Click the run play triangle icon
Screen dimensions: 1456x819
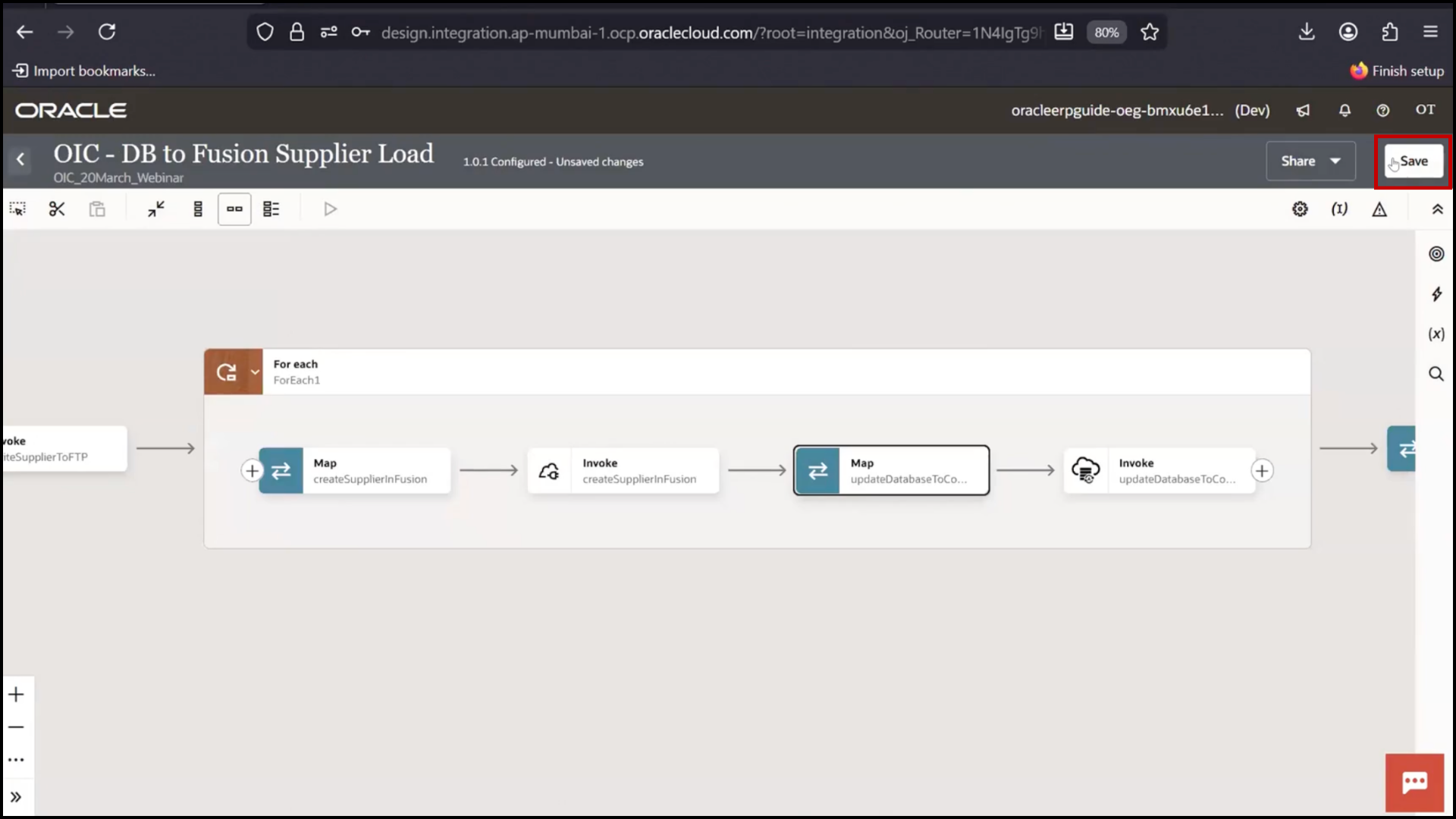330,209
